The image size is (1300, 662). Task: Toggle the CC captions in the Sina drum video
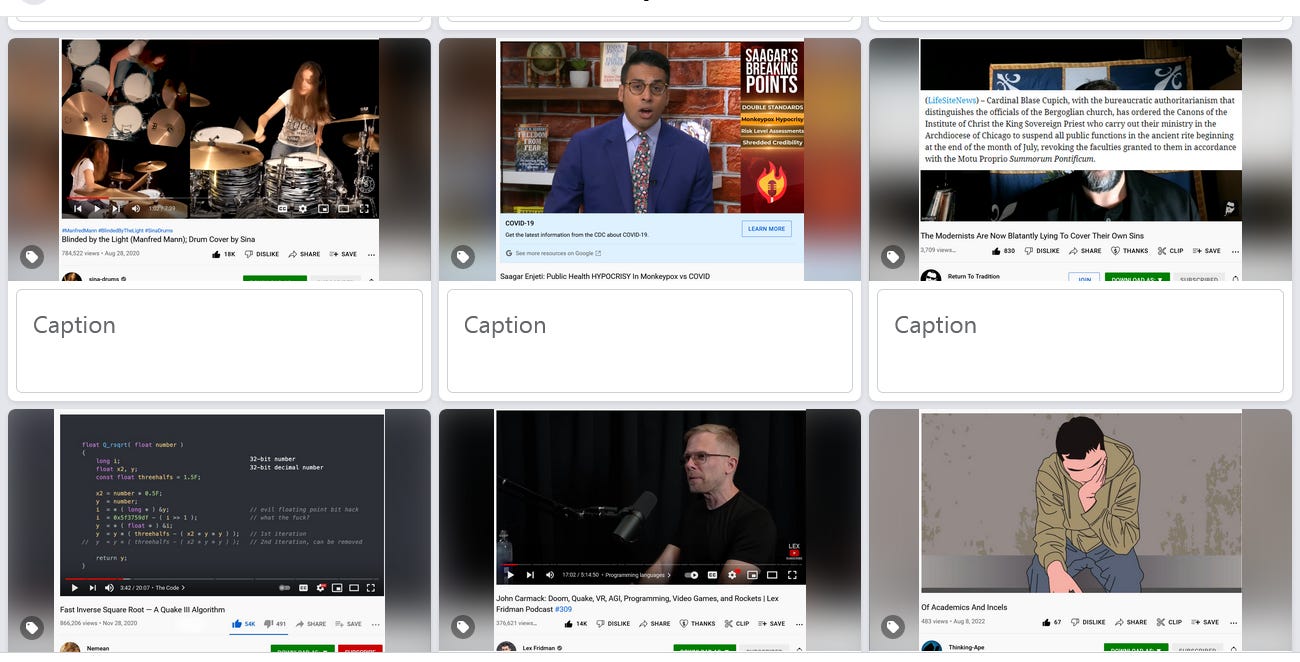point(283,209)
